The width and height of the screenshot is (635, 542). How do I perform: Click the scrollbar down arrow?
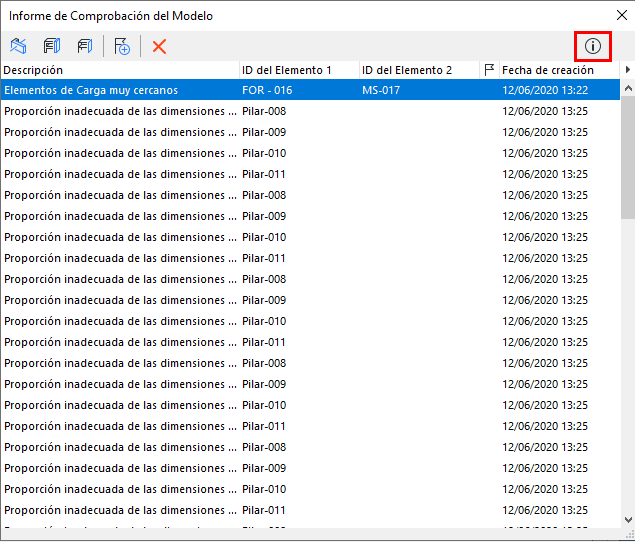tap(628, 520)
